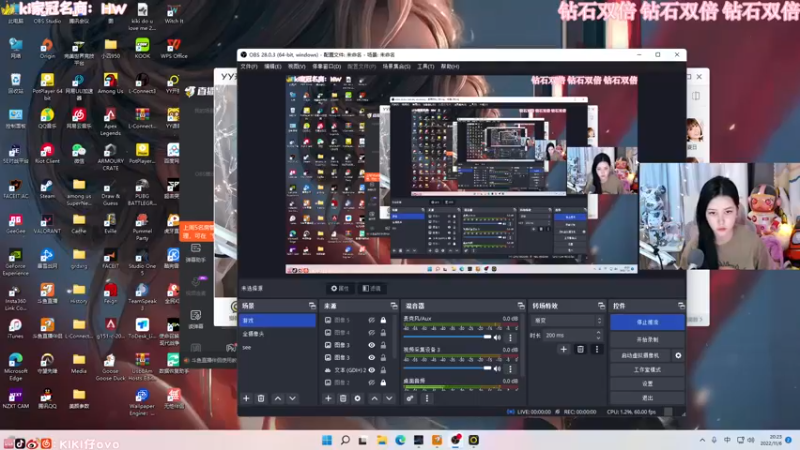The width and height of the screenshot is (800, 450).
Task: Open Windows Start menu on taskbar
Action: click(x=327, y=440)
